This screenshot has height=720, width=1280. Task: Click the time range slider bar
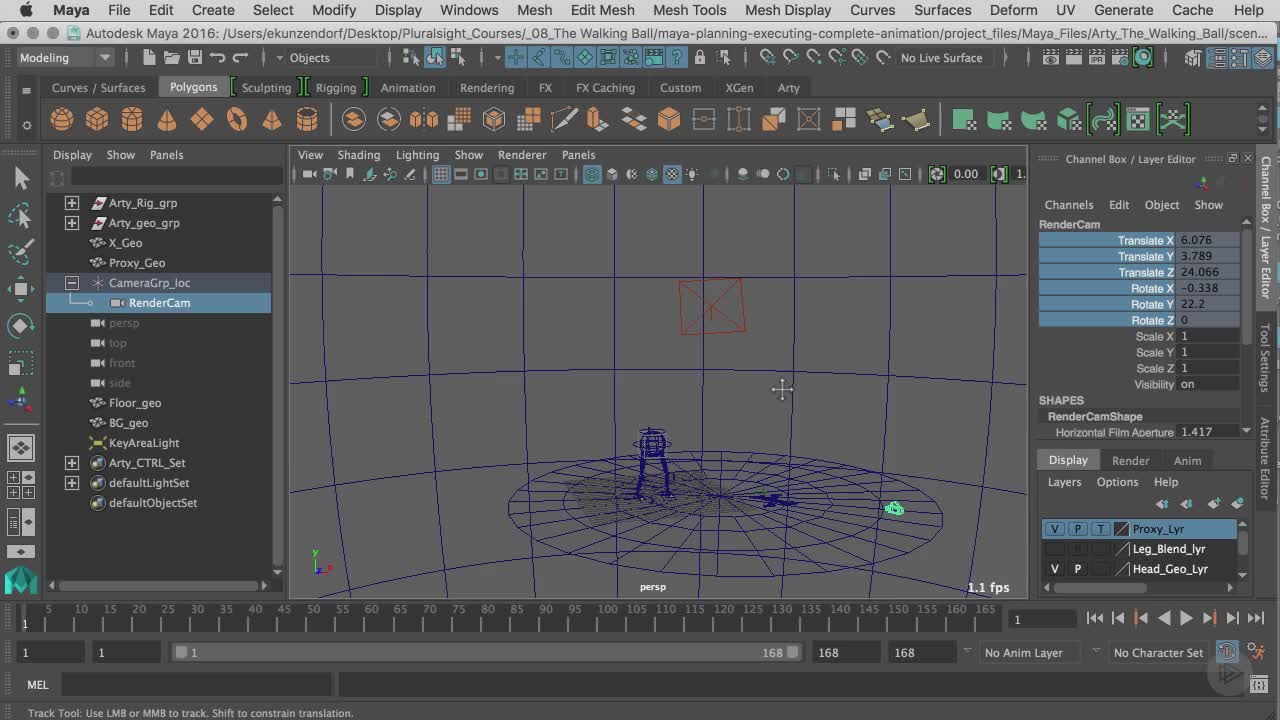coord(488,652)
